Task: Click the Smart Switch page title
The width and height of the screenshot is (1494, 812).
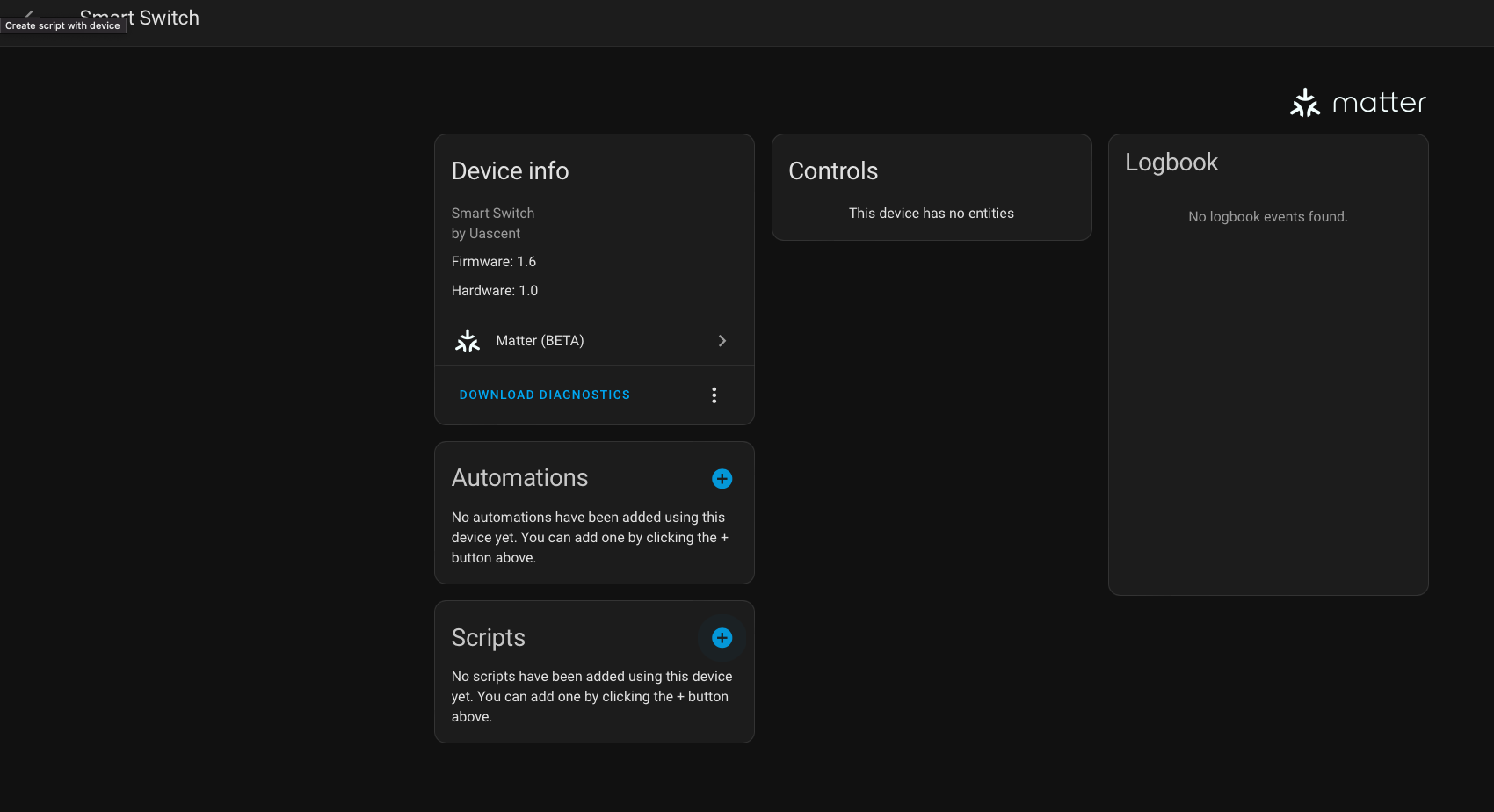Action: 140,18
